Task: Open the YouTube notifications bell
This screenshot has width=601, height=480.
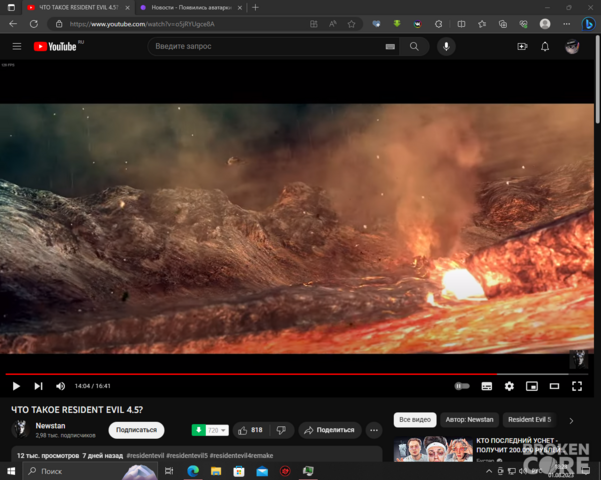Action: [545, 46]
